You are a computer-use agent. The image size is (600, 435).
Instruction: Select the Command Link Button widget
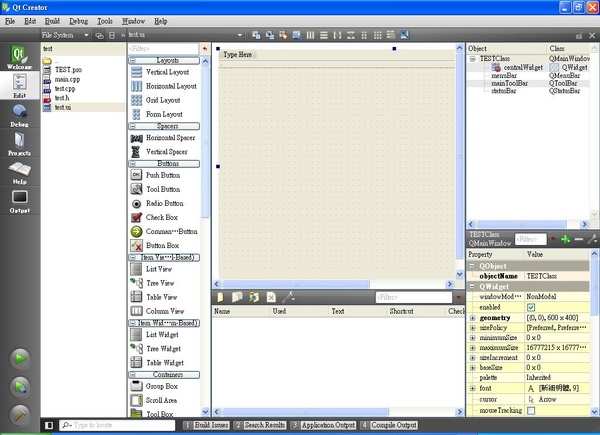point(164,231)
